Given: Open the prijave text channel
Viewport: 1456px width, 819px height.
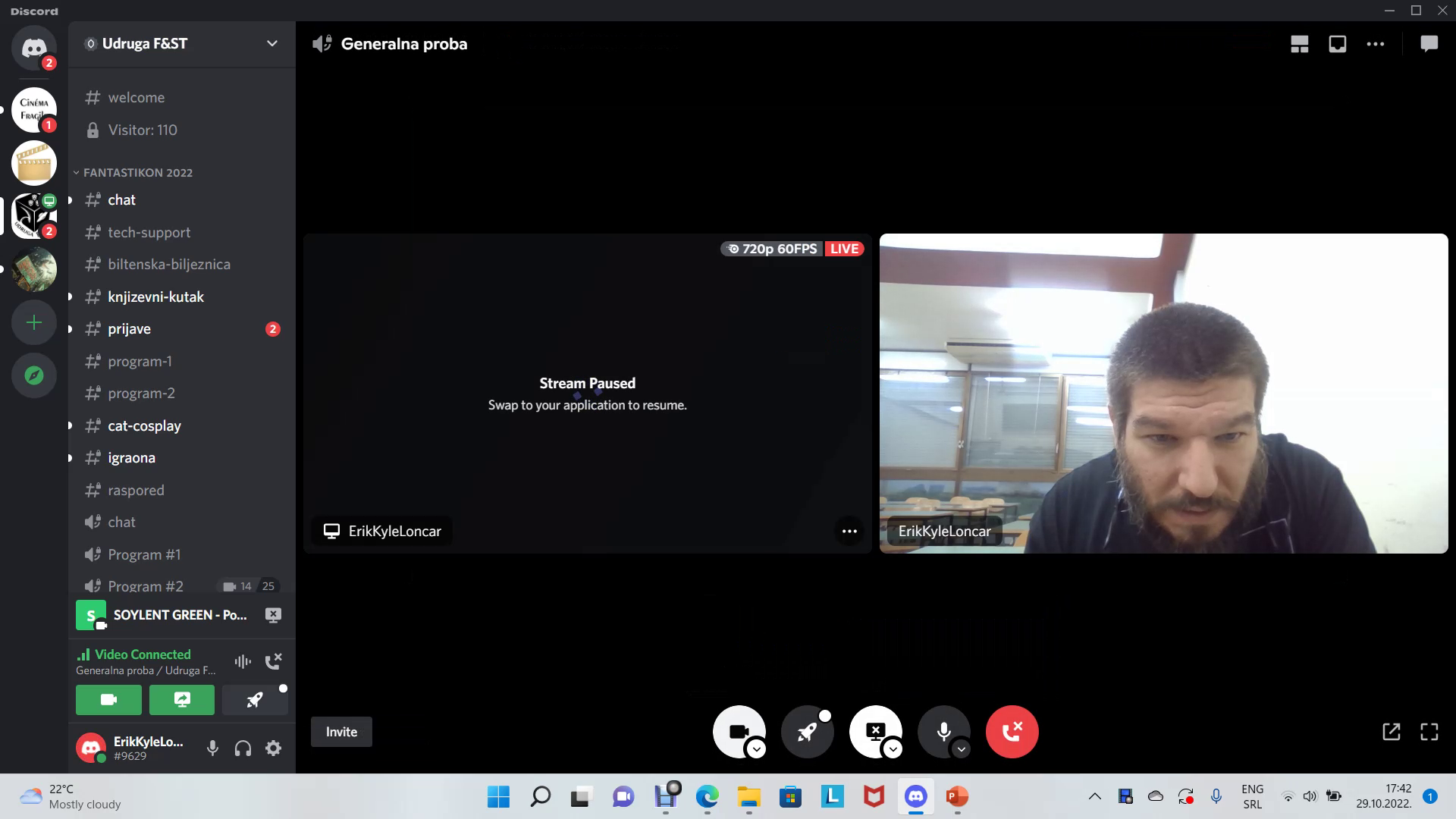Looking at the screenshot, I should [x=130, y=329].
